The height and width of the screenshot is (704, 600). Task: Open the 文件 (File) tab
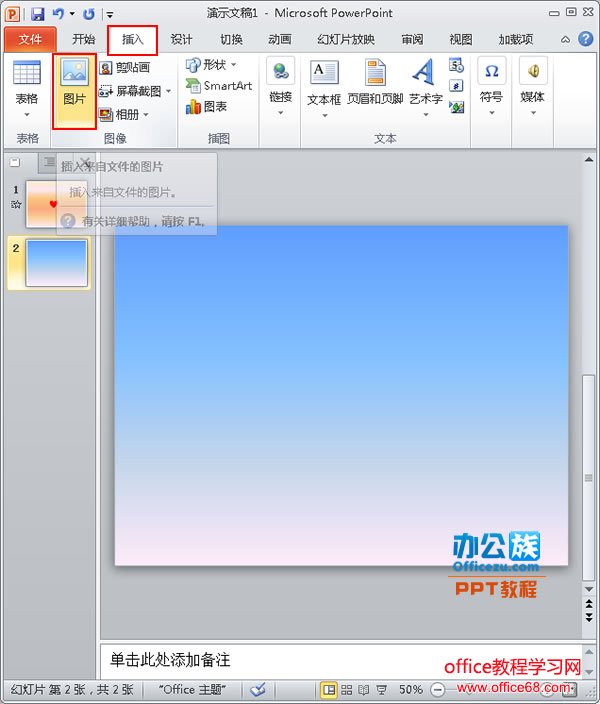30,40
